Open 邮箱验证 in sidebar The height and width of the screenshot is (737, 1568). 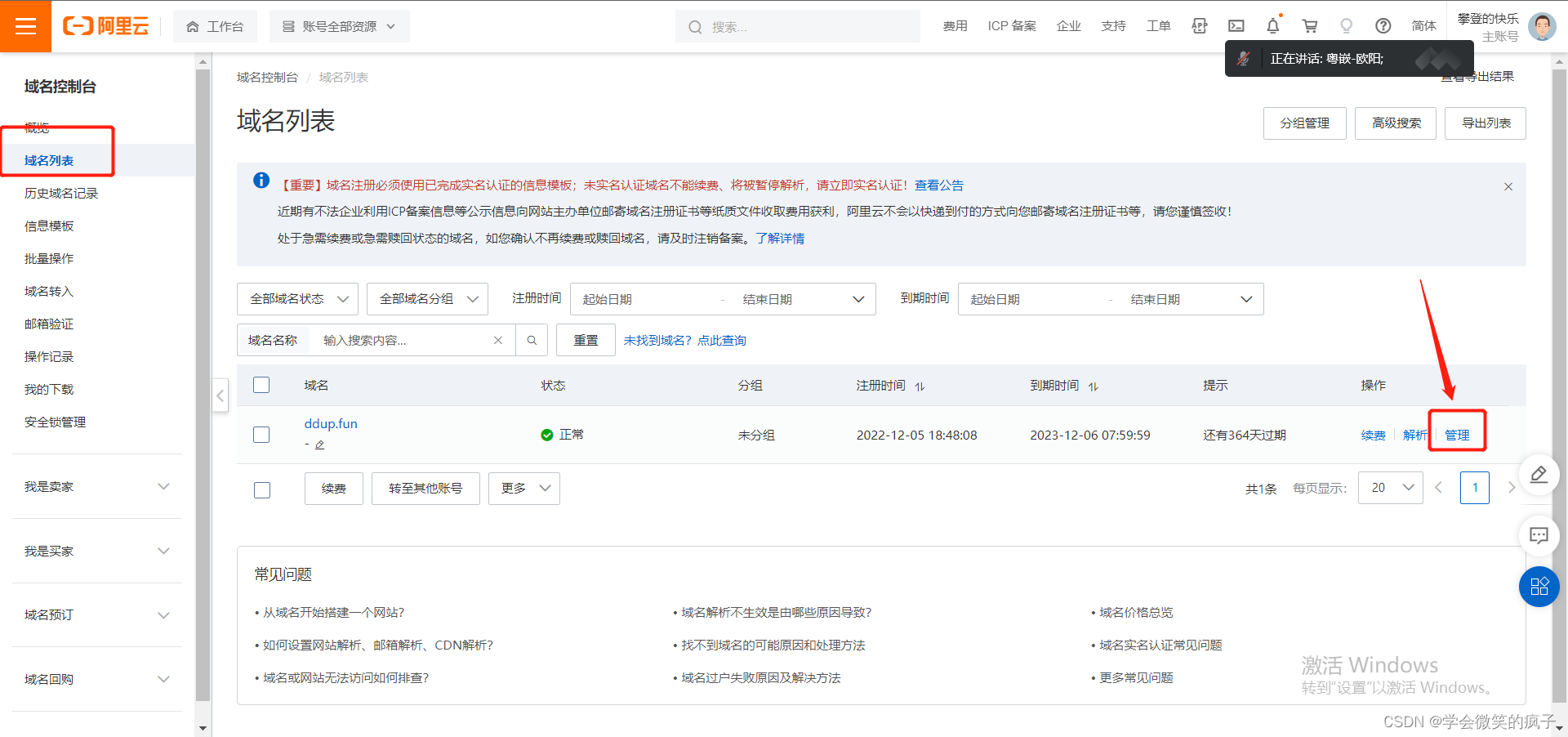pyautogui.click(x=49, y=324)
